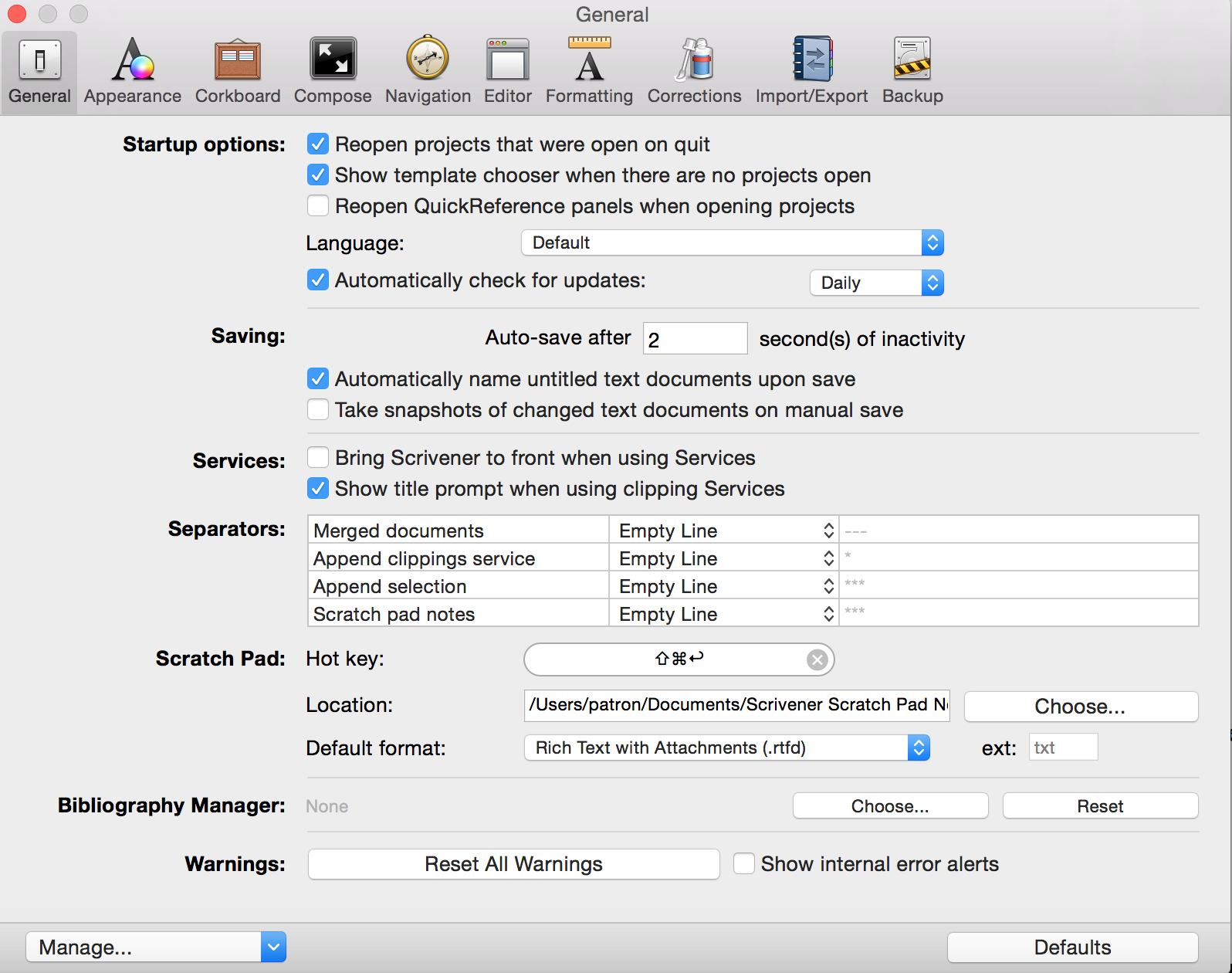Disable reopening projects open on quit
The width and height of the screenshot is (1232, 973).
point(318,144)
